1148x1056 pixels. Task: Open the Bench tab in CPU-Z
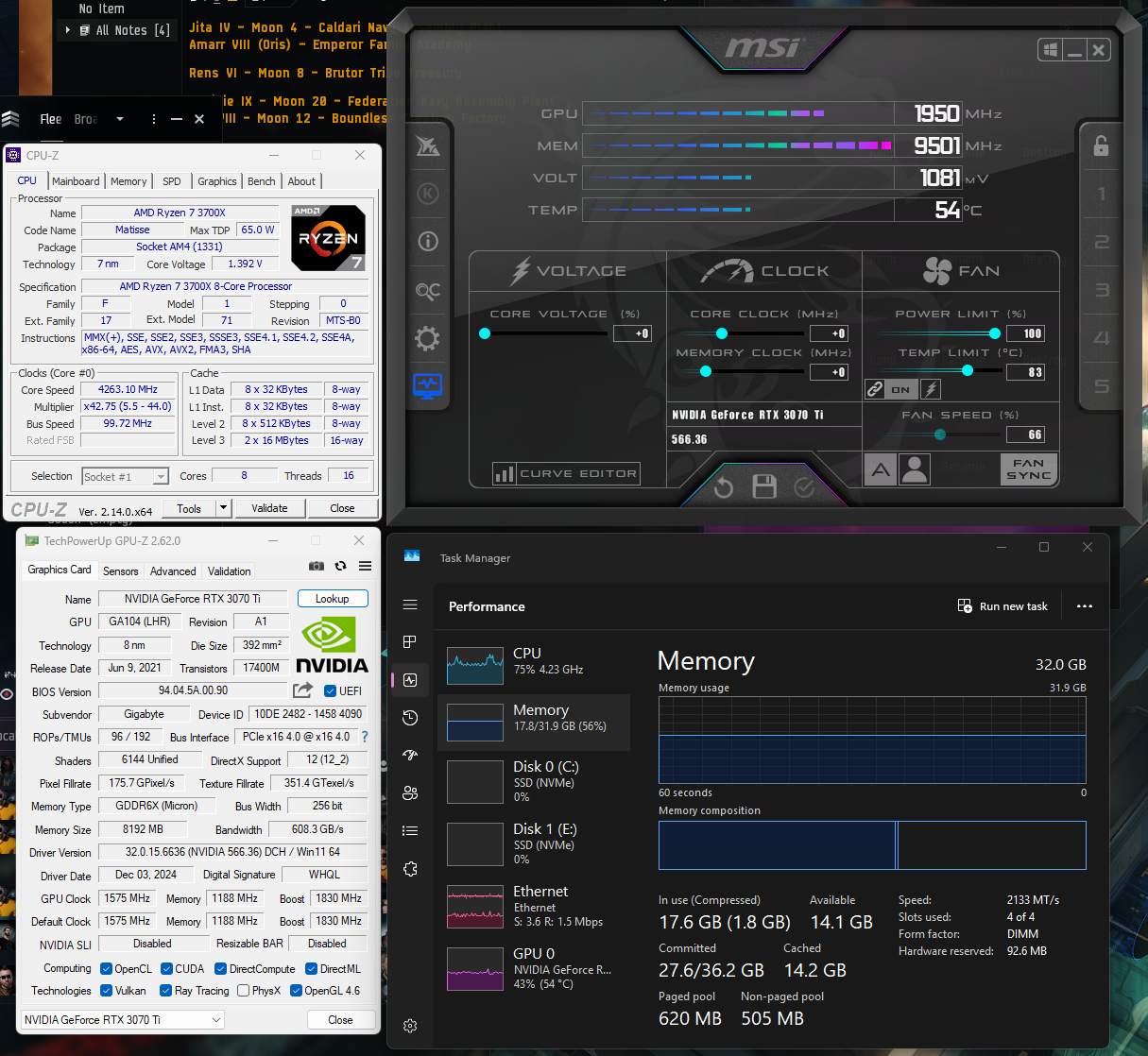tap(262, 181)
